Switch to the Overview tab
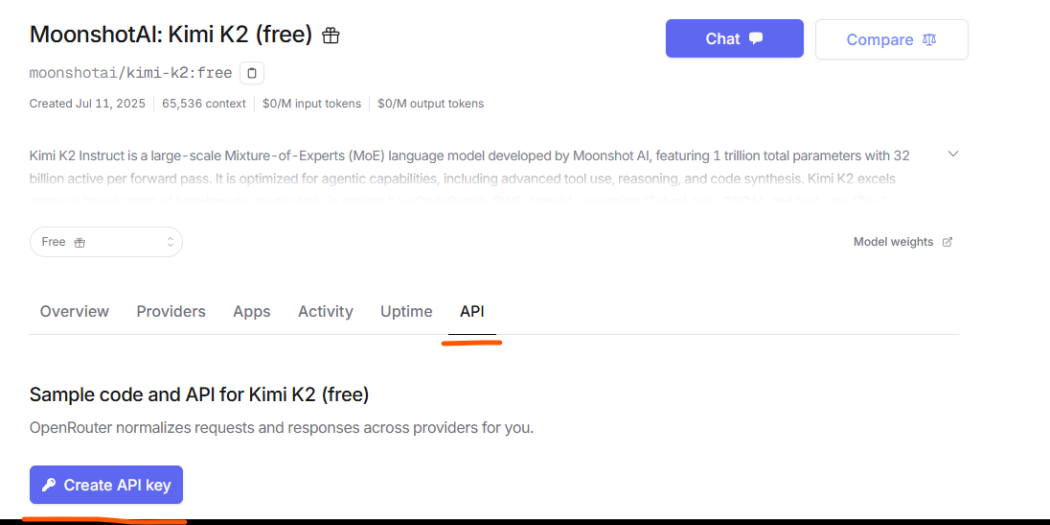This screenshot has width=1050, height=525. (74, 311)
